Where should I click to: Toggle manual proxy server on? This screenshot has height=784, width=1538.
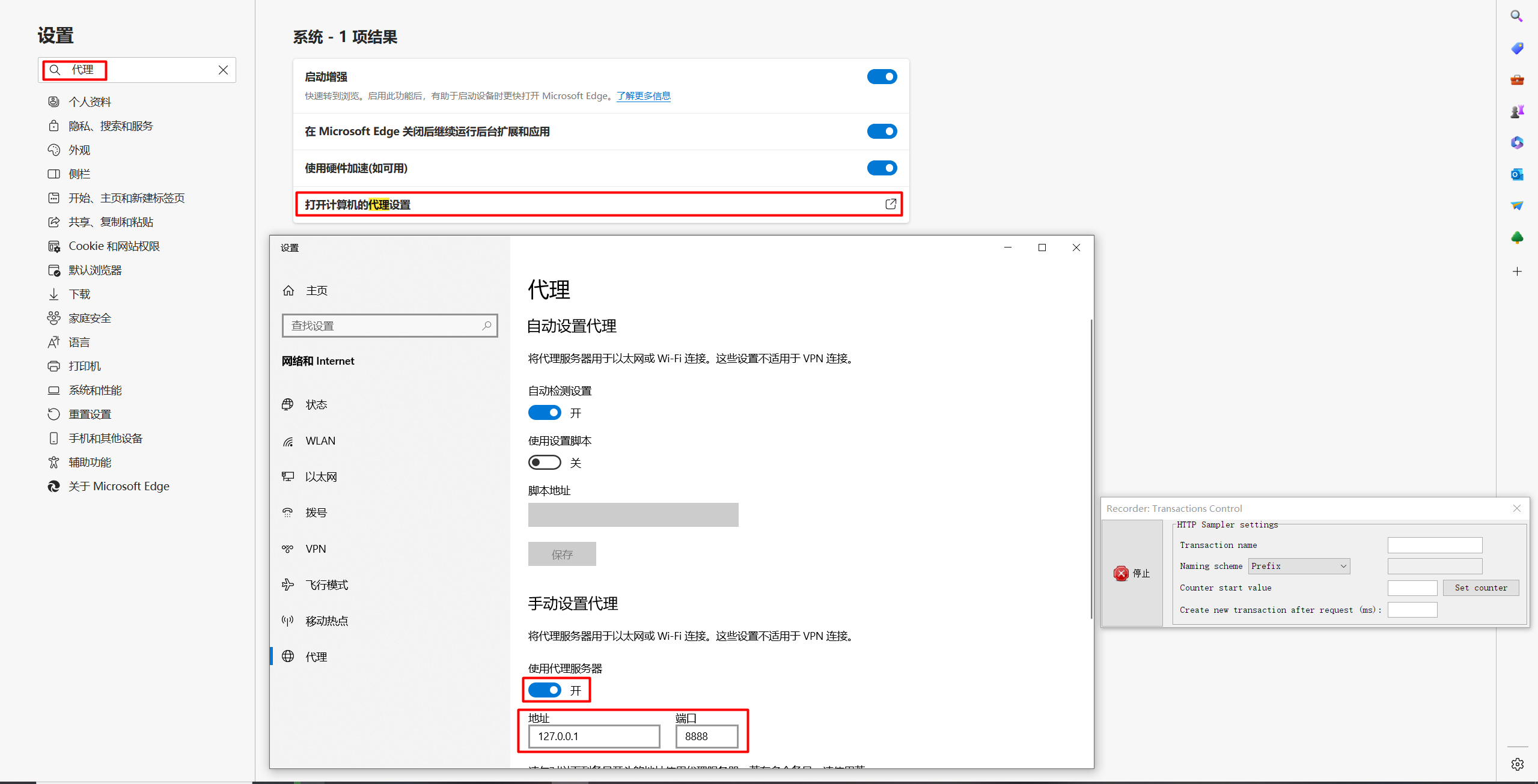tap(547, 690)
